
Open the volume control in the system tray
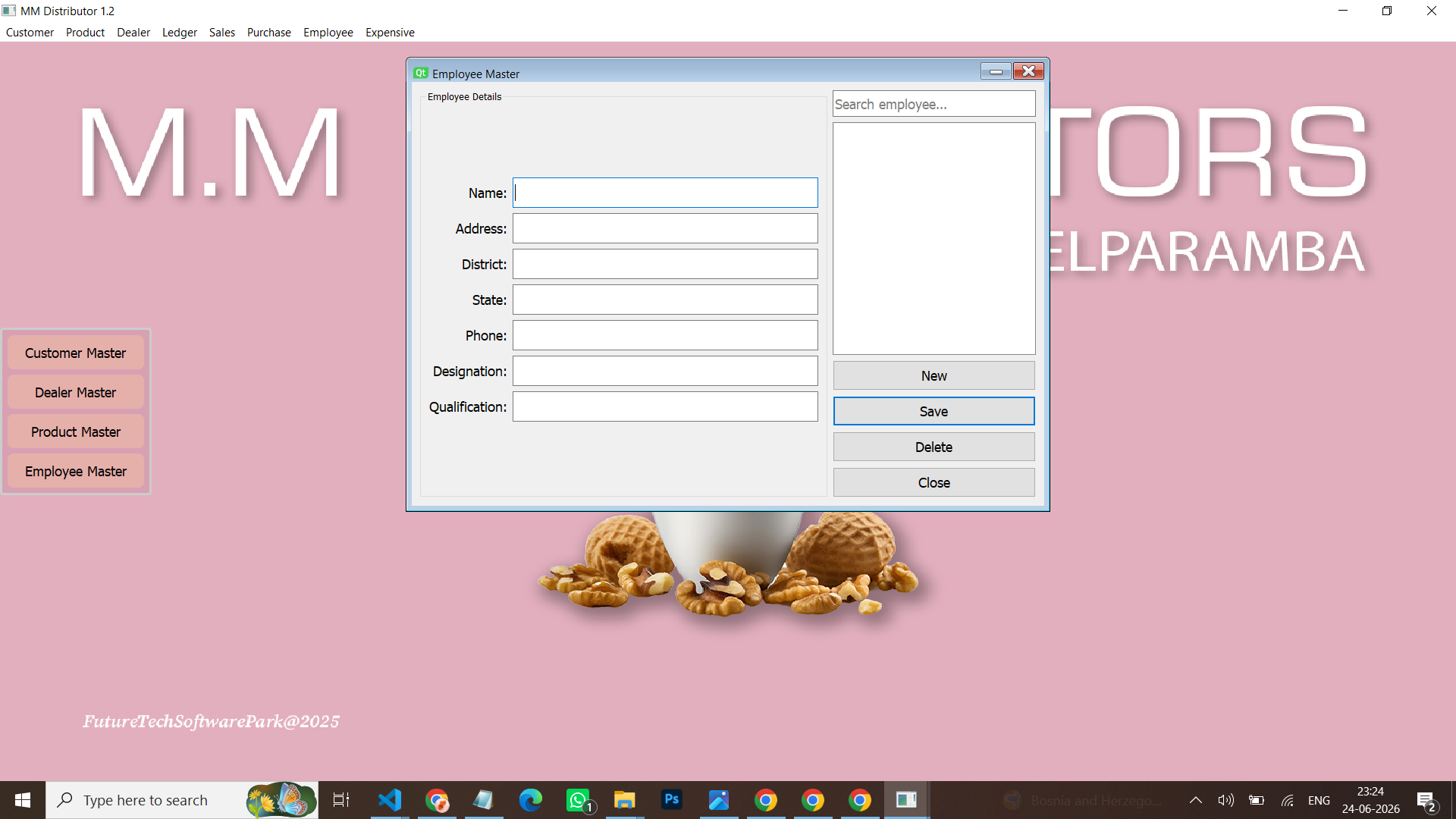point(1226,800)
